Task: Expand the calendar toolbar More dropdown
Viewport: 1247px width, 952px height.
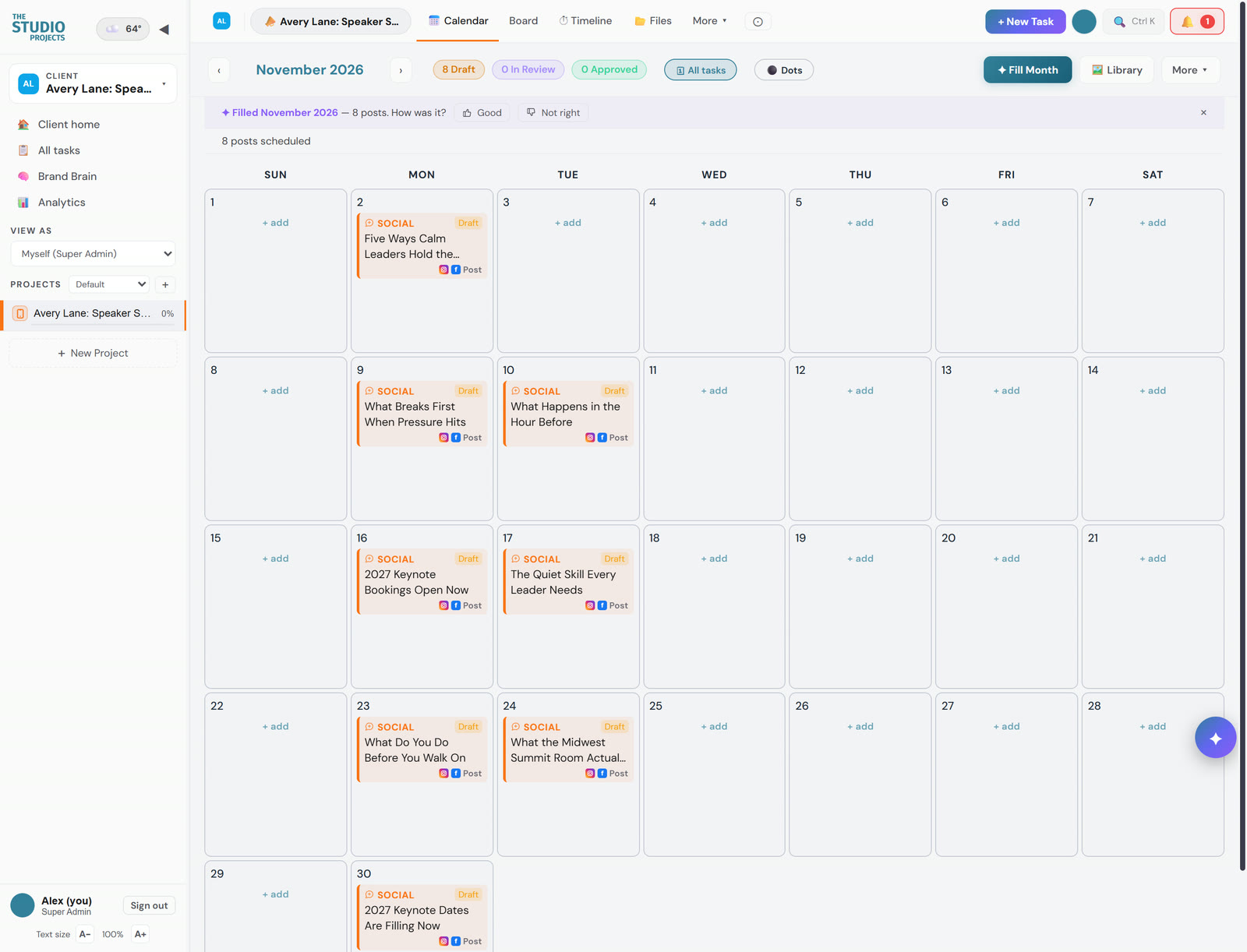Action: pyautogui.click(x=1190, y=70)
